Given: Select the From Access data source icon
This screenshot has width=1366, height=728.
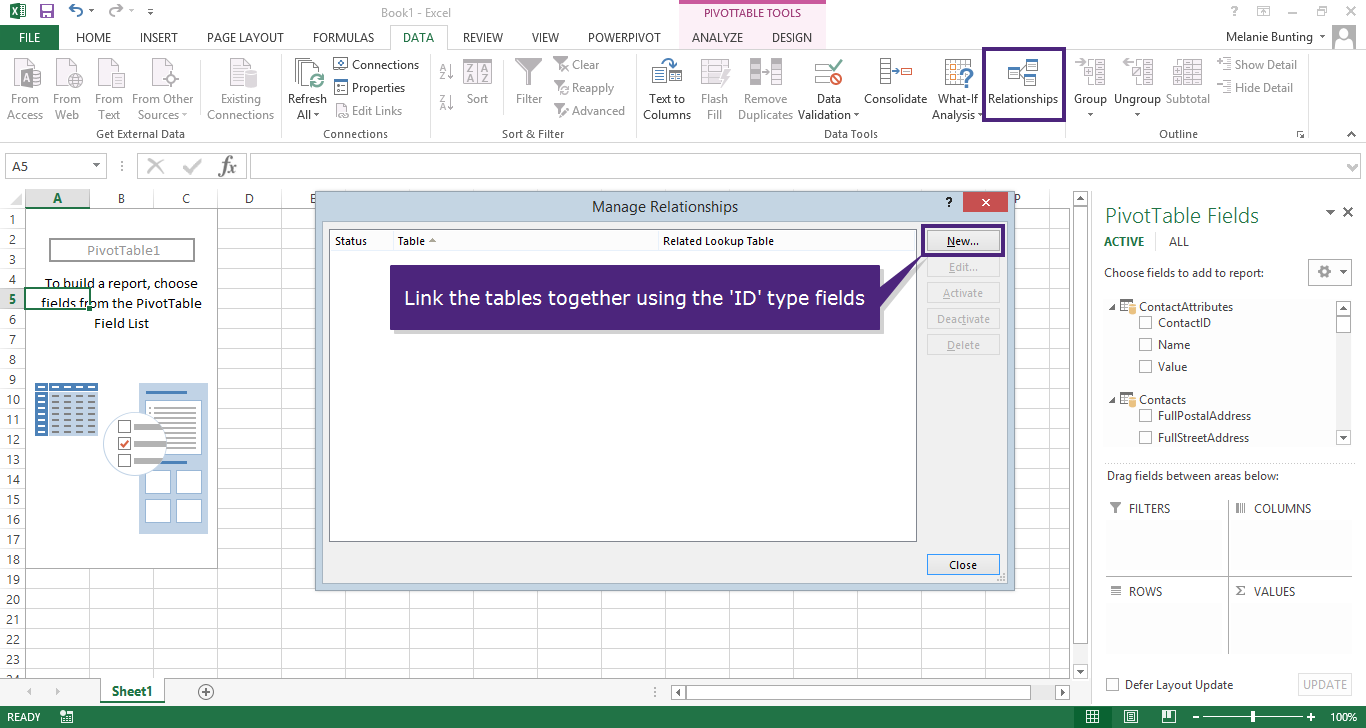Looking at the screenshot, I should [25, 76].
